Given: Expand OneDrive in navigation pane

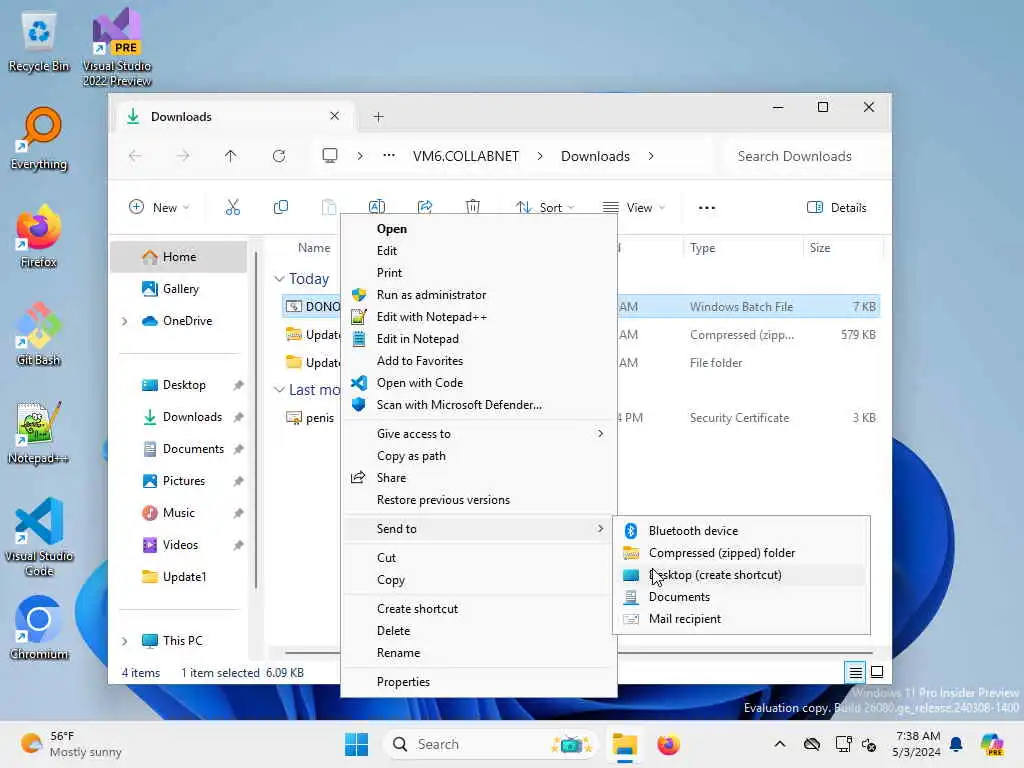Looking at the screenshot, I should pyautogui.click(x=124, y=321).
